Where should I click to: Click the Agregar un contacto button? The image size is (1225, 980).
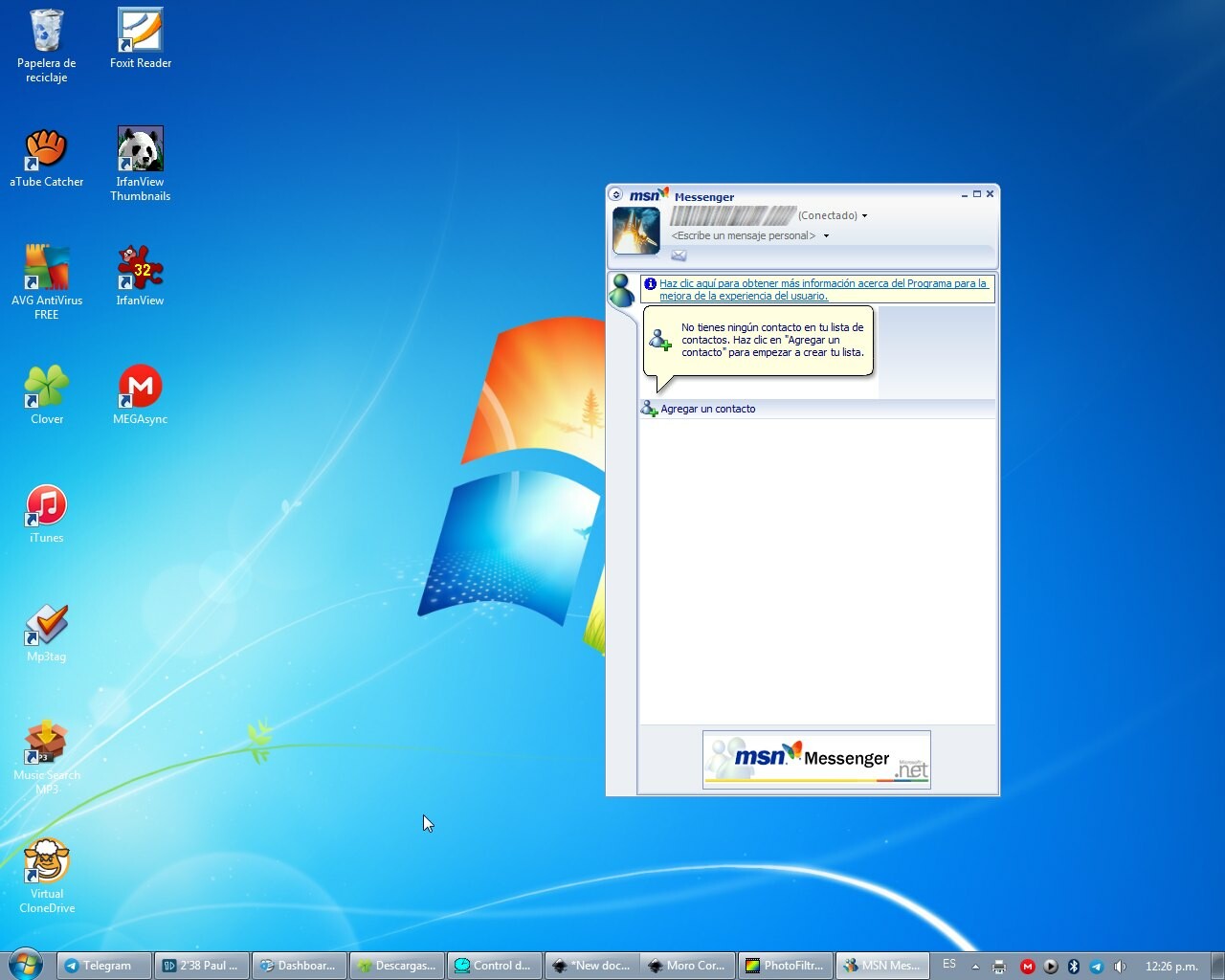[707, 409]
